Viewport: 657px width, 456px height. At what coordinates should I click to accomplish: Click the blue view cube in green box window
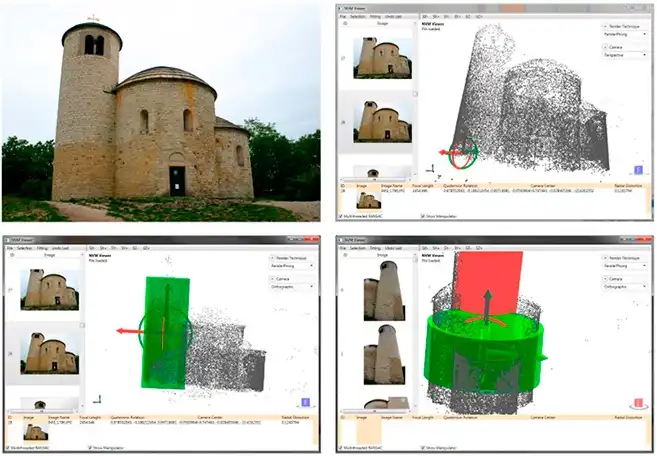pyautogui.click(x=306, y=402)
